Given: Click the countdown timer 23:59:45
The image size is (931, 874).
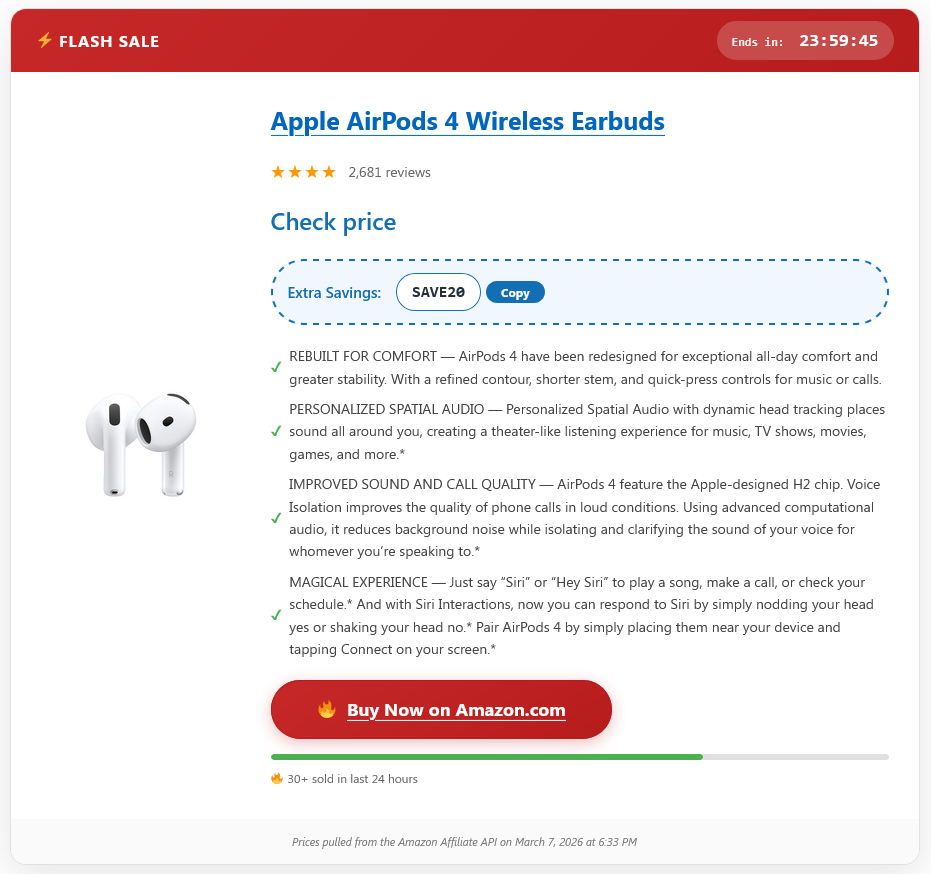Looking at the screenshot, I should click(x=838, y=41).
